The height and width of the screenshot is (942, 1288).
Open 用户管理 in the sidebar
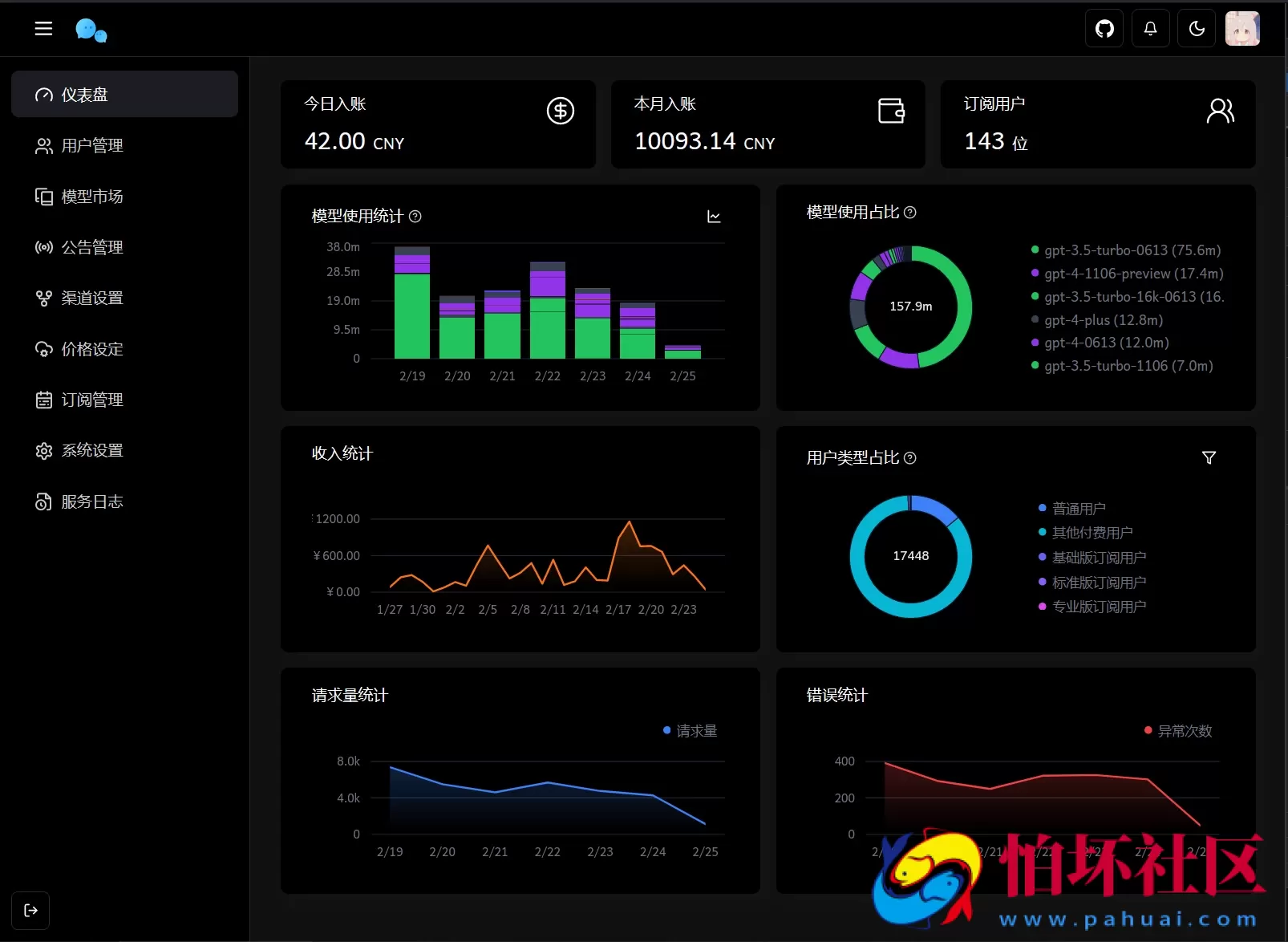tap(92, 146)
